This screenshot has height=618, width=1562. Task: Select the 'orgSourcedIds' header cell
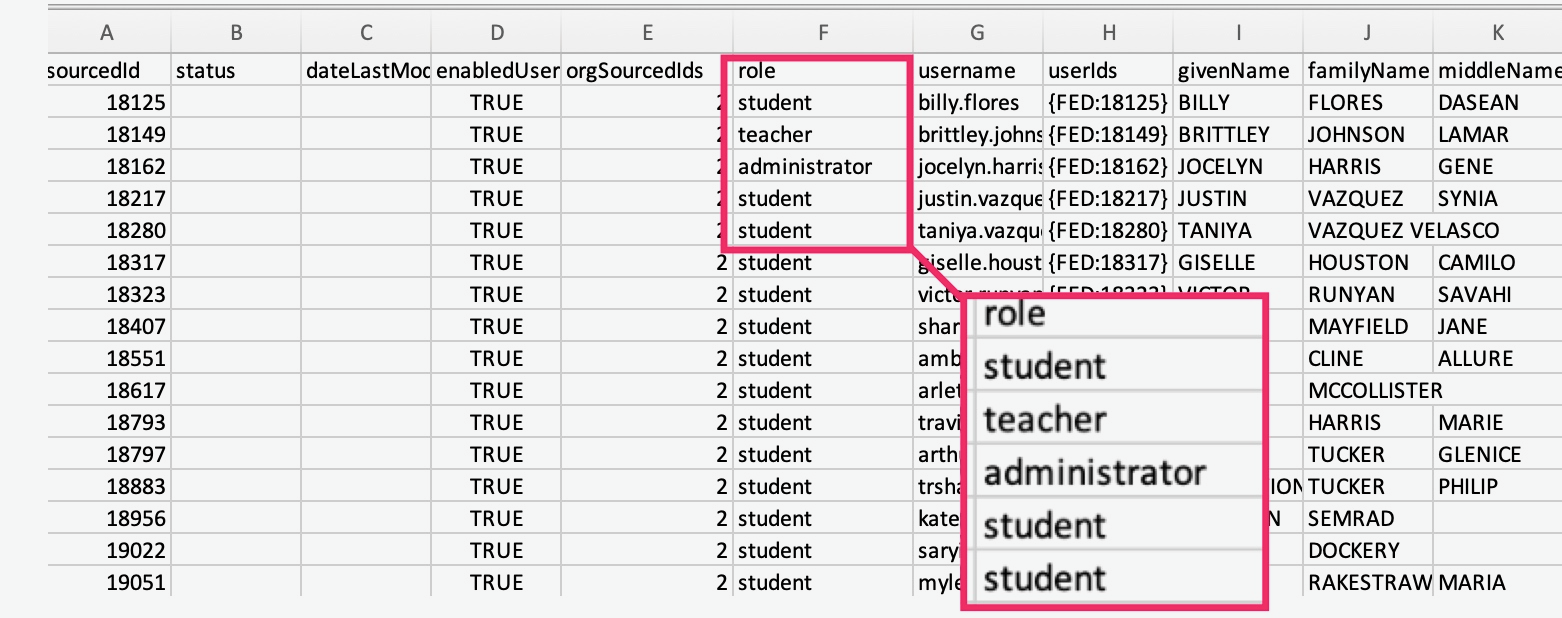pos(647,70)
